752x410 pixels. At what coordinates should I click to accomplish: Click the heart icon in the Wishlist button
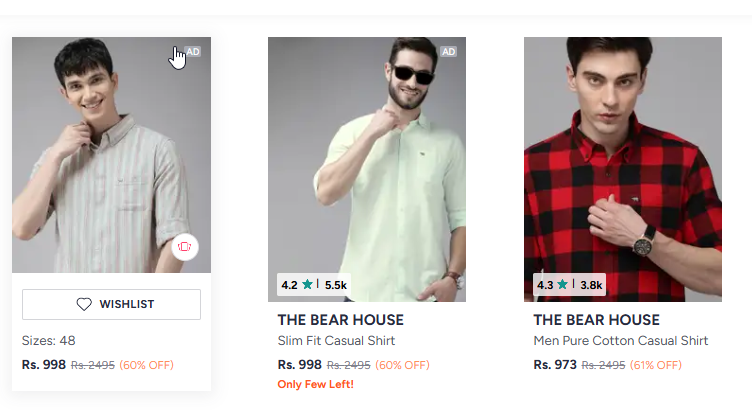(84, 304)
